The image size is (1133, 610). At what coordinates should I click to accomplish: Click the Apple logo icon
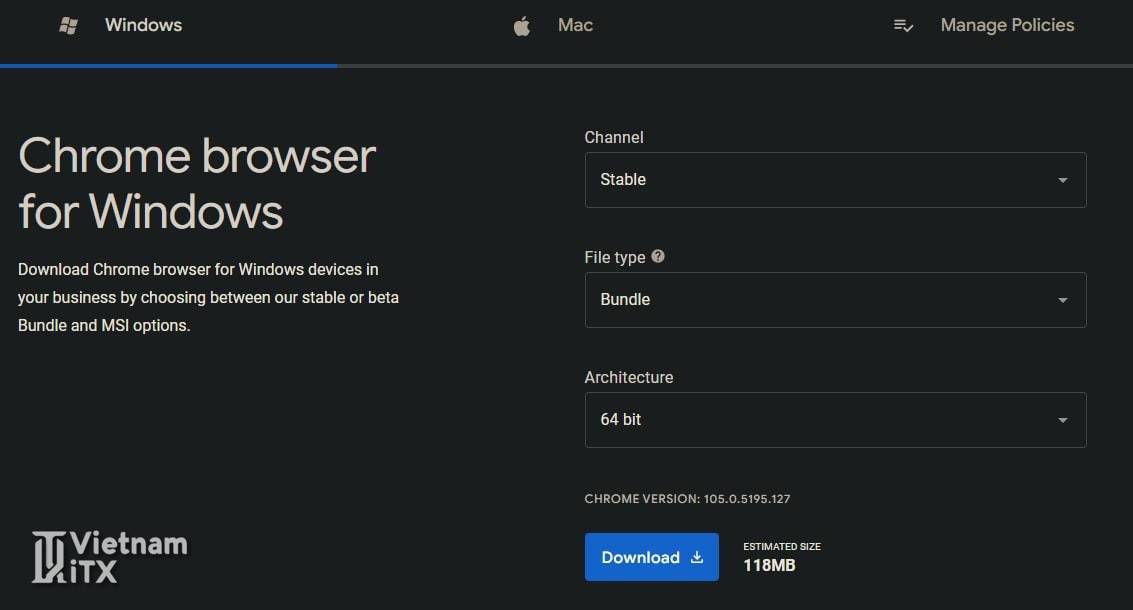click(x=521, y=26)
